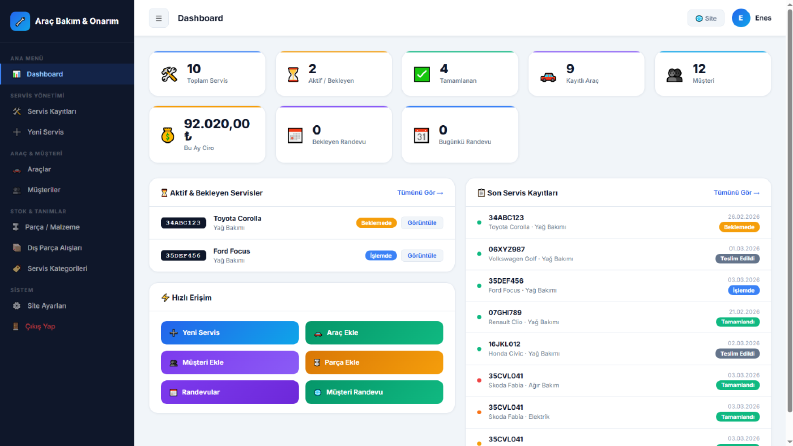Click Çıkış Yap to log out
793x446 pixels.
tap(67, 326)
